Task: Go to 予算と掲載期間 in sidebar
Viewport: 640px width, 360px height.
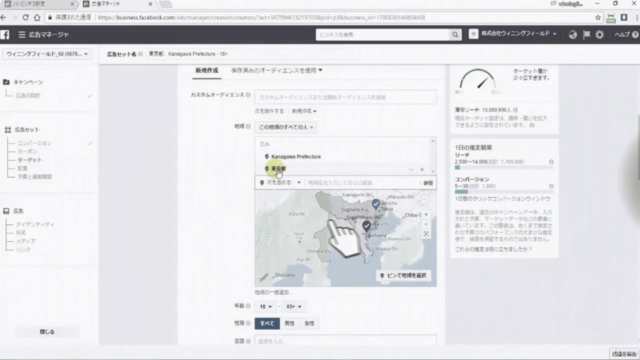Action: 35,177
